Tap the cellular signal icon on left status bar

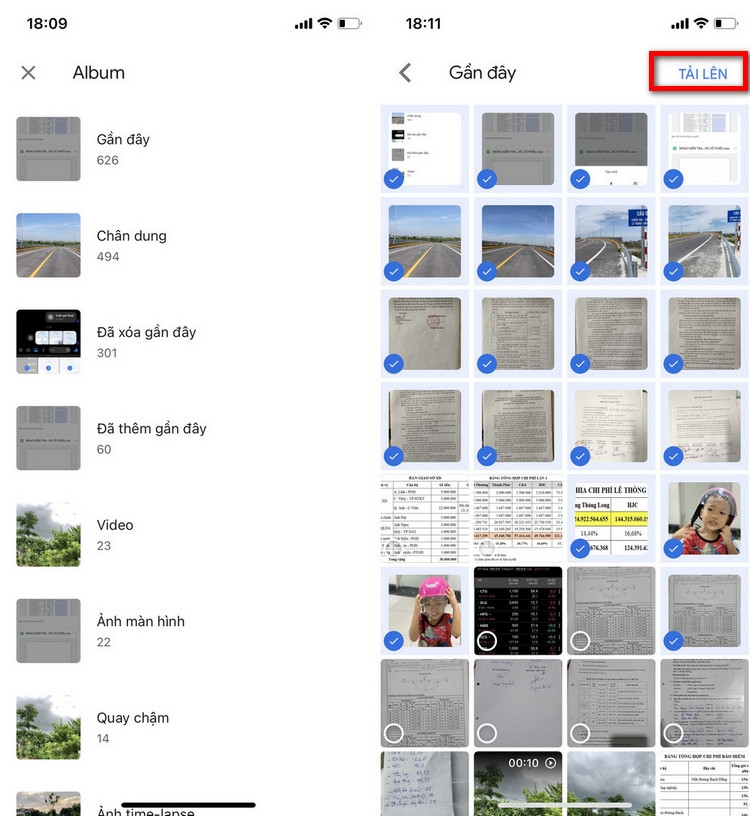point(303,24)
